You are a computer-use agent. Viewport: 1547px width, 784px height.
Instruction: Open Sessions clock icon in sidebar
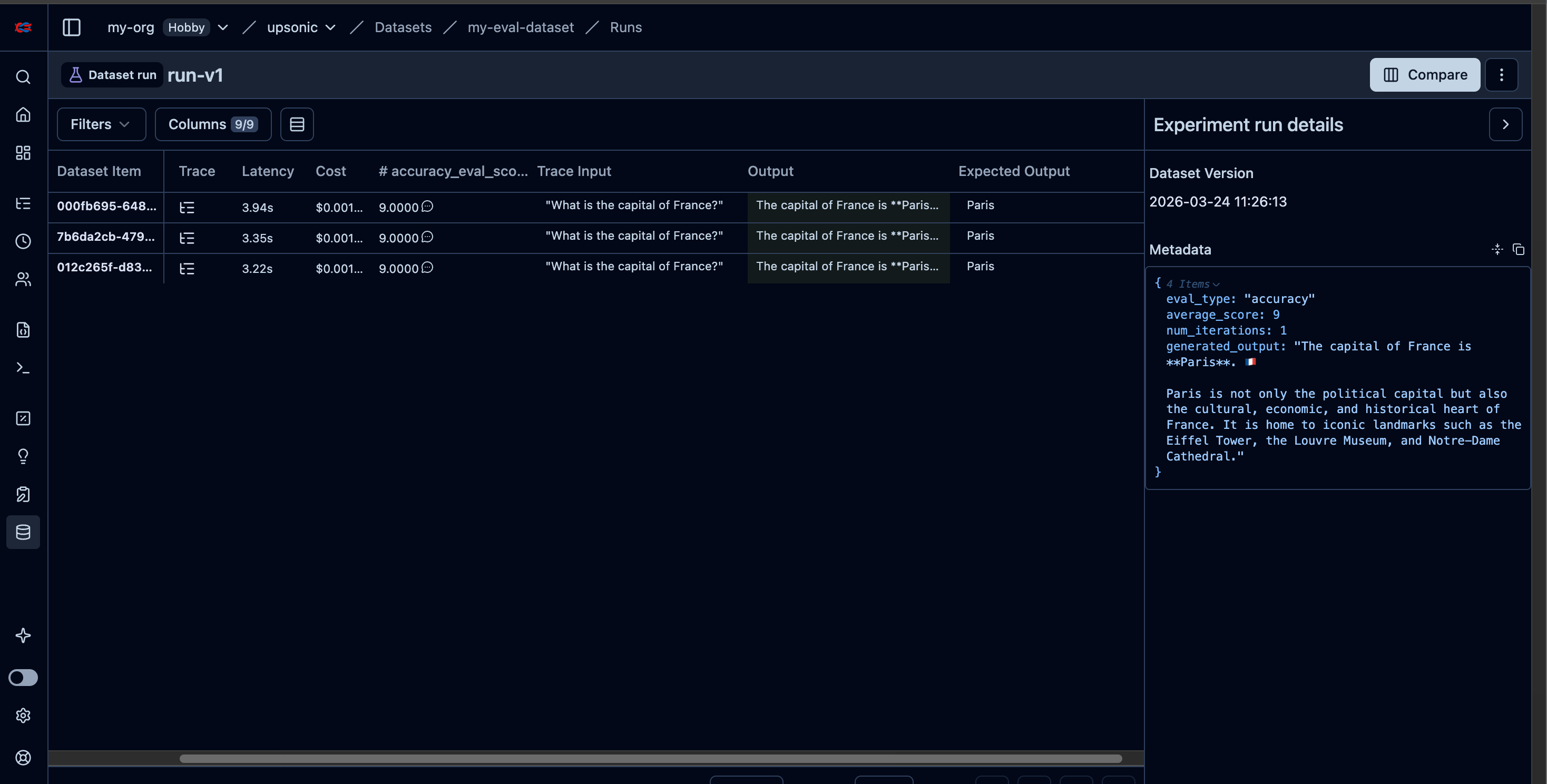tap(23, 241)
